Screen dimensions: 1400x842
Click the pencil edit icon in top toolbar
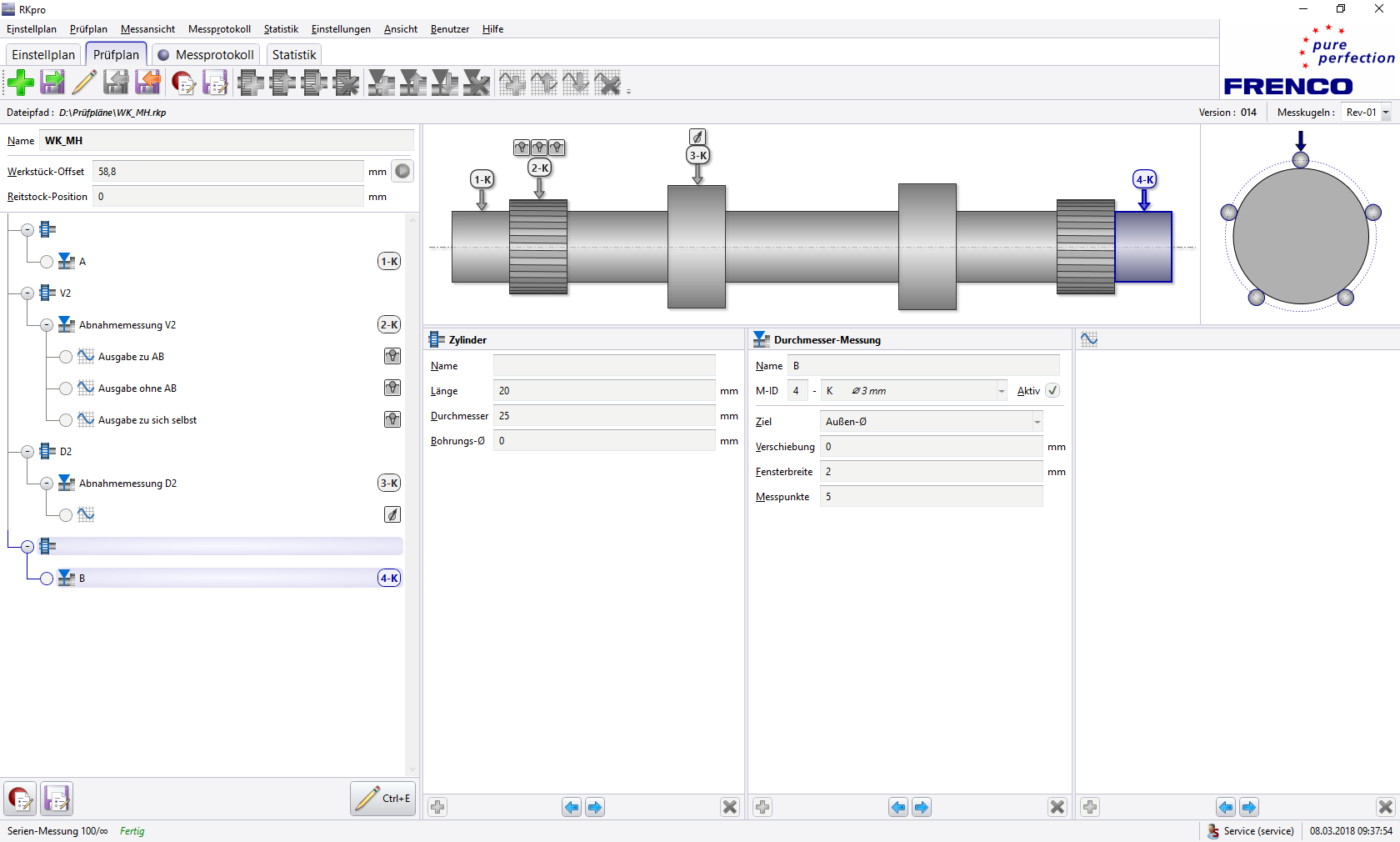click(84, 83)
